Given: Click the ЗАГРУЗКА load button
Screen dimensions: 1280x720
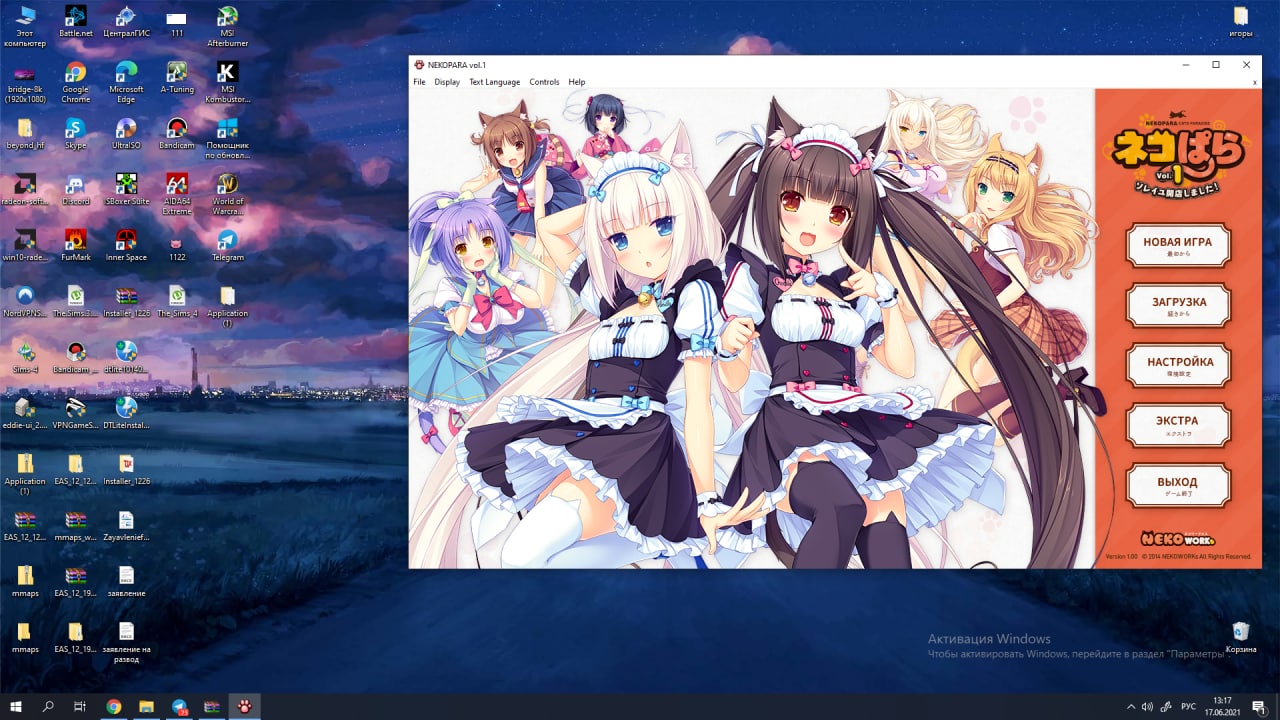Looking at the screenshot, I should point(1178,305).
